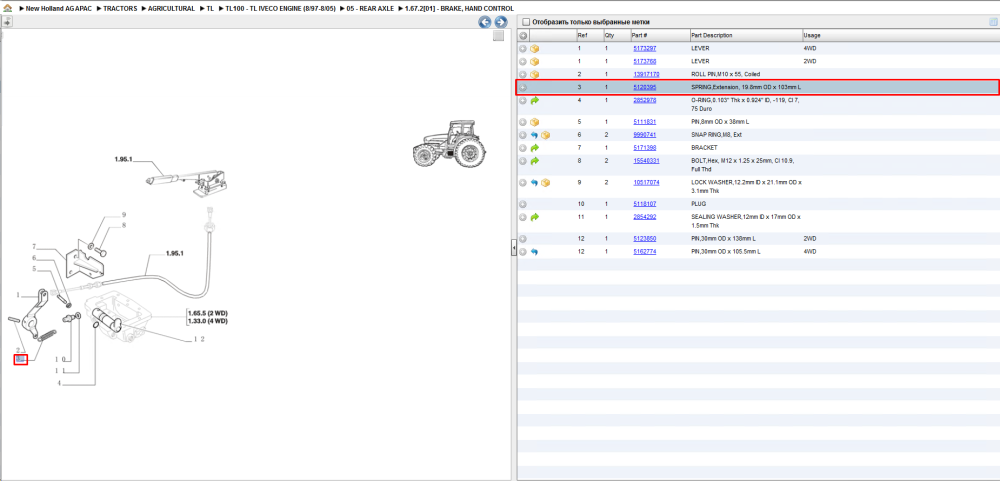The image size is (1000, 481).
Task: Add part 5173297 with its plus icon
Action: [523, 48]
